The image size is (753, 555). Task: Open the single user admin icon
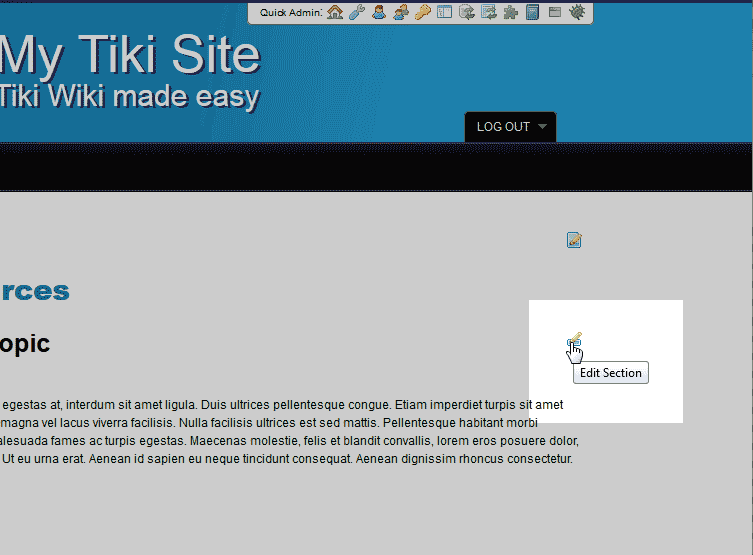(x=379, y=12)
